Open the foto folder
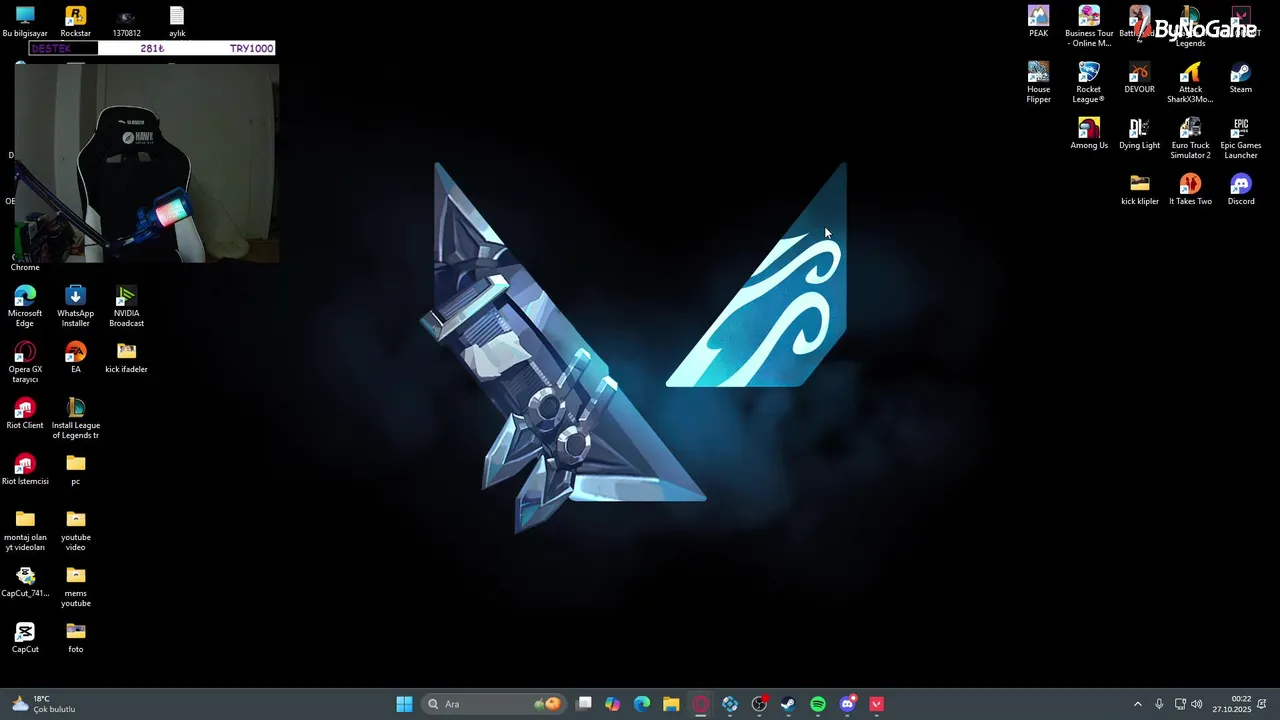The height and width of the screenshot is (720, 1280). [x=75, y=637]
